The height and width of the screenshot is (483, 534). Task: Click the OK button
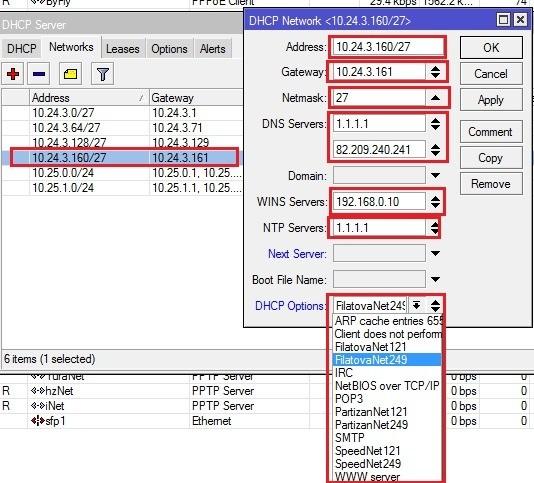pyautogui.click(x=491, y=47)
